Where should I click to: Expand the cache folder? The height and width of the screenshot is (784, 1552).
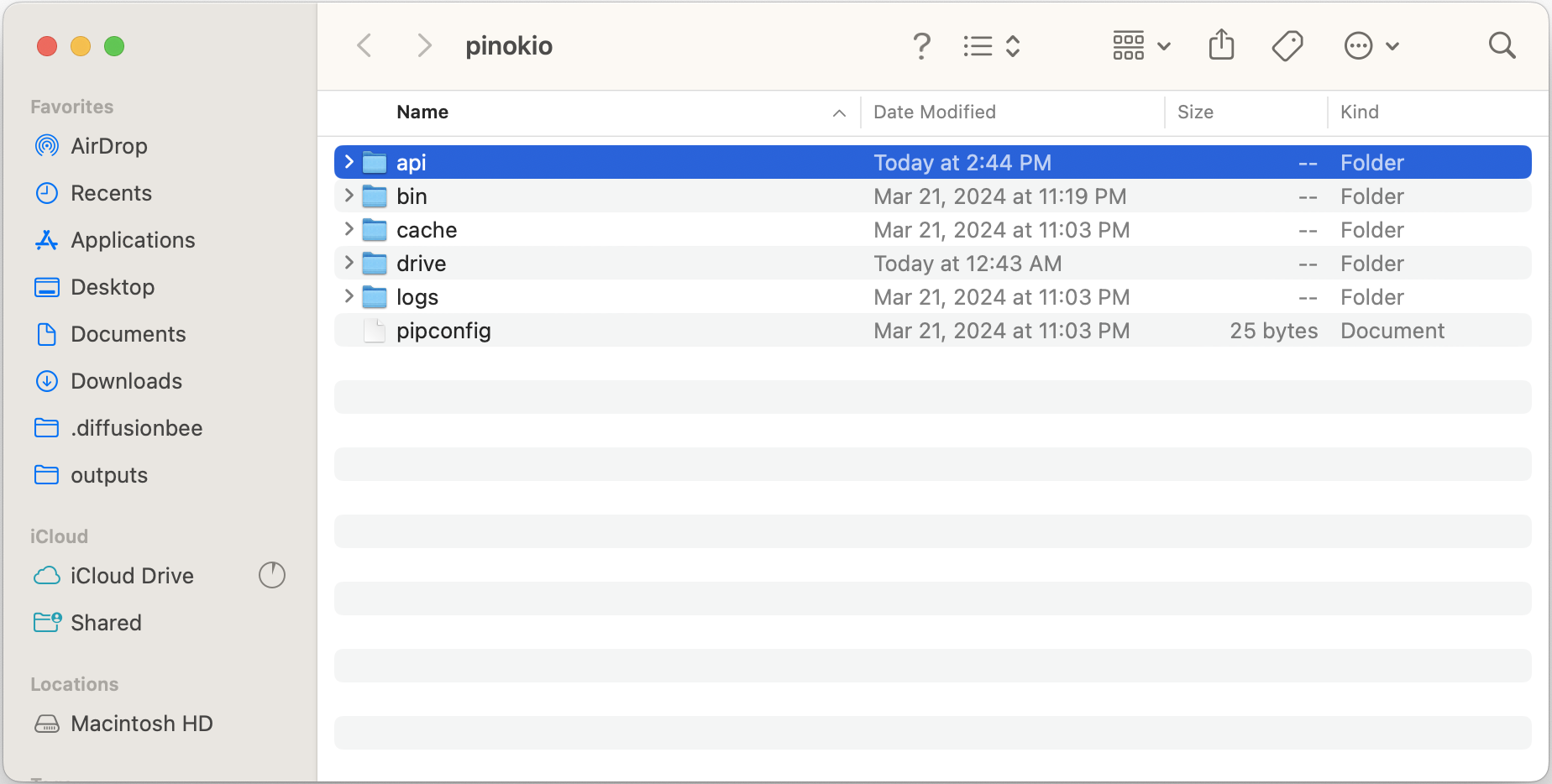(349, 229)
